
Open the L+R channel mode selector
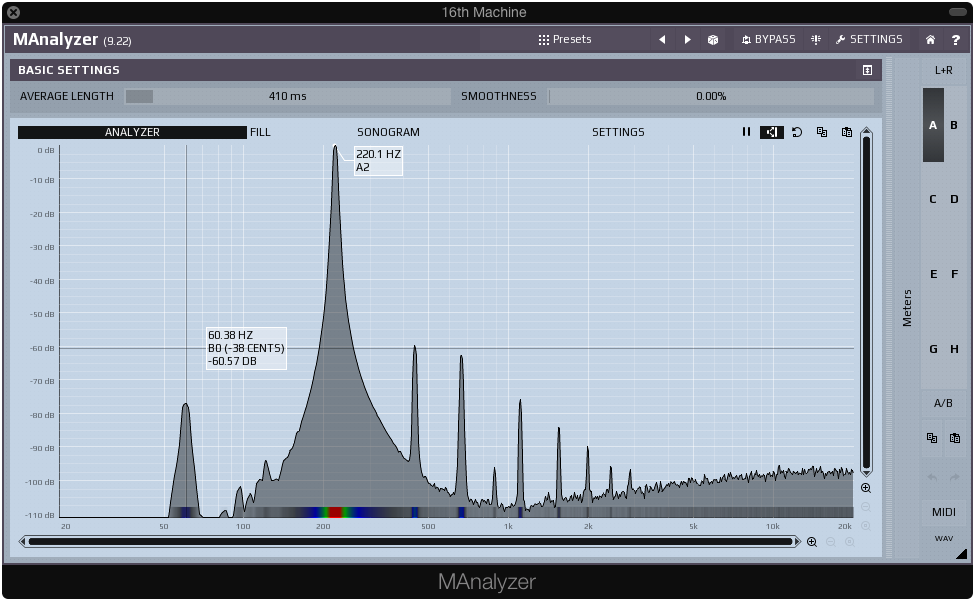(x=944, y=70)
